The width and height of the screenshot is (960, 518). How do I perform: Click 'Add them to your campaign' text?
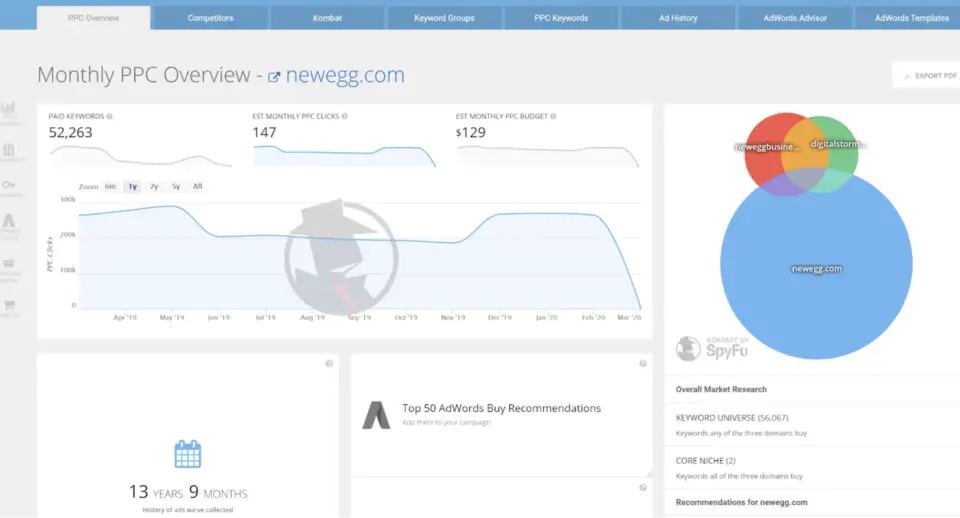coord(446,422)
